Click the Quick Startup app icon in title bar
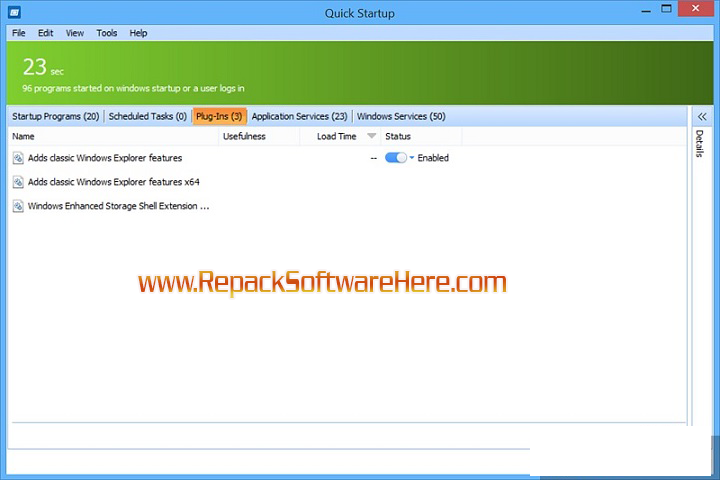The height and width of the screenshot is (480, 720). (x=14, y=12)
